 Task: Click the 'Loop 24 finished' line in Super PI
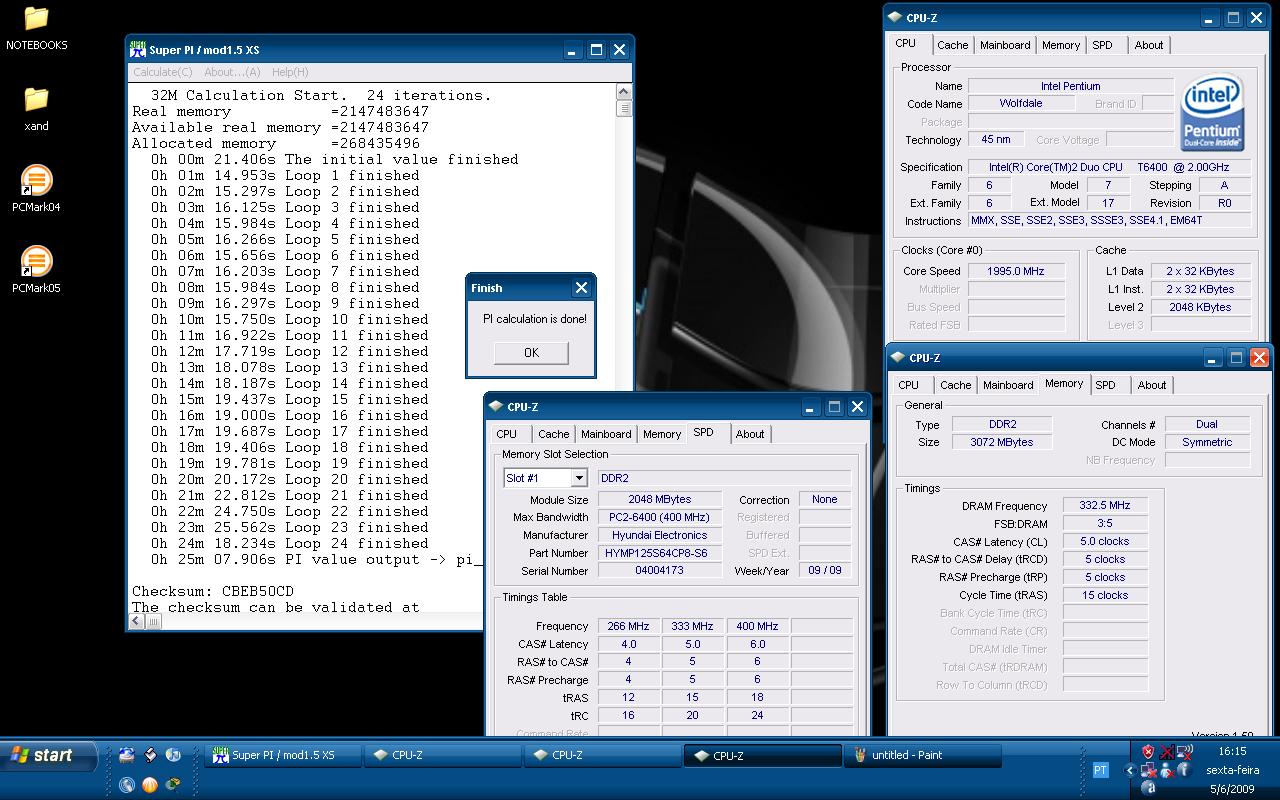[290, 543]
